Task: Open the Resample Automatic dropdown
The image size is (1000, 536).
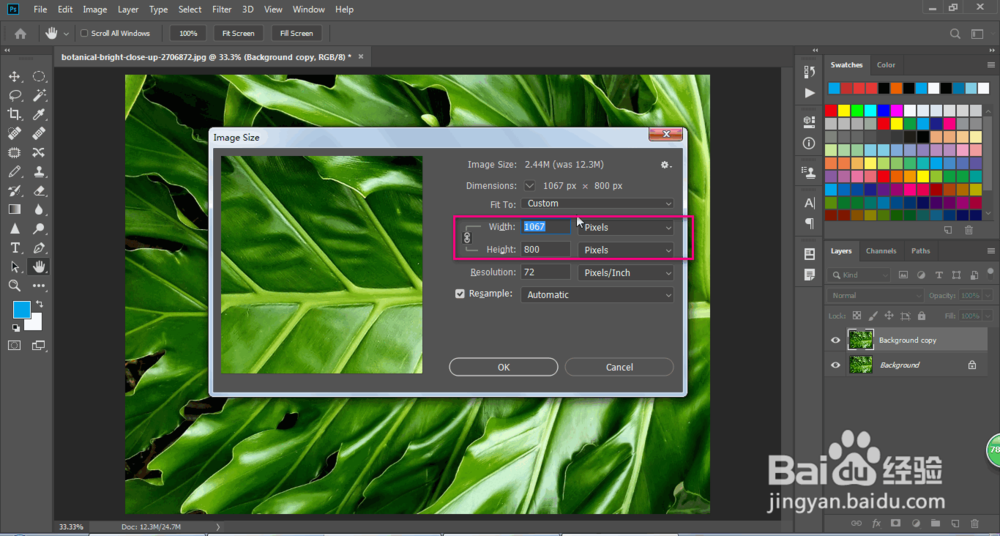Action: (597, 295)
